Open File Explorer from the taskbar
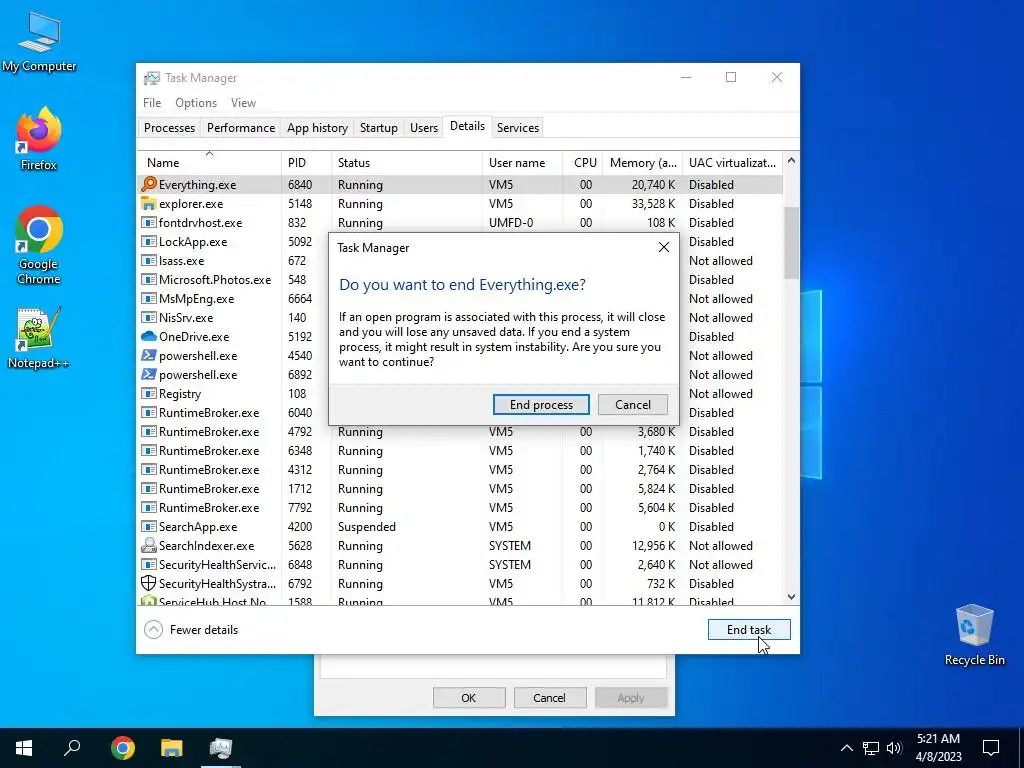 [x=172, y=748]
